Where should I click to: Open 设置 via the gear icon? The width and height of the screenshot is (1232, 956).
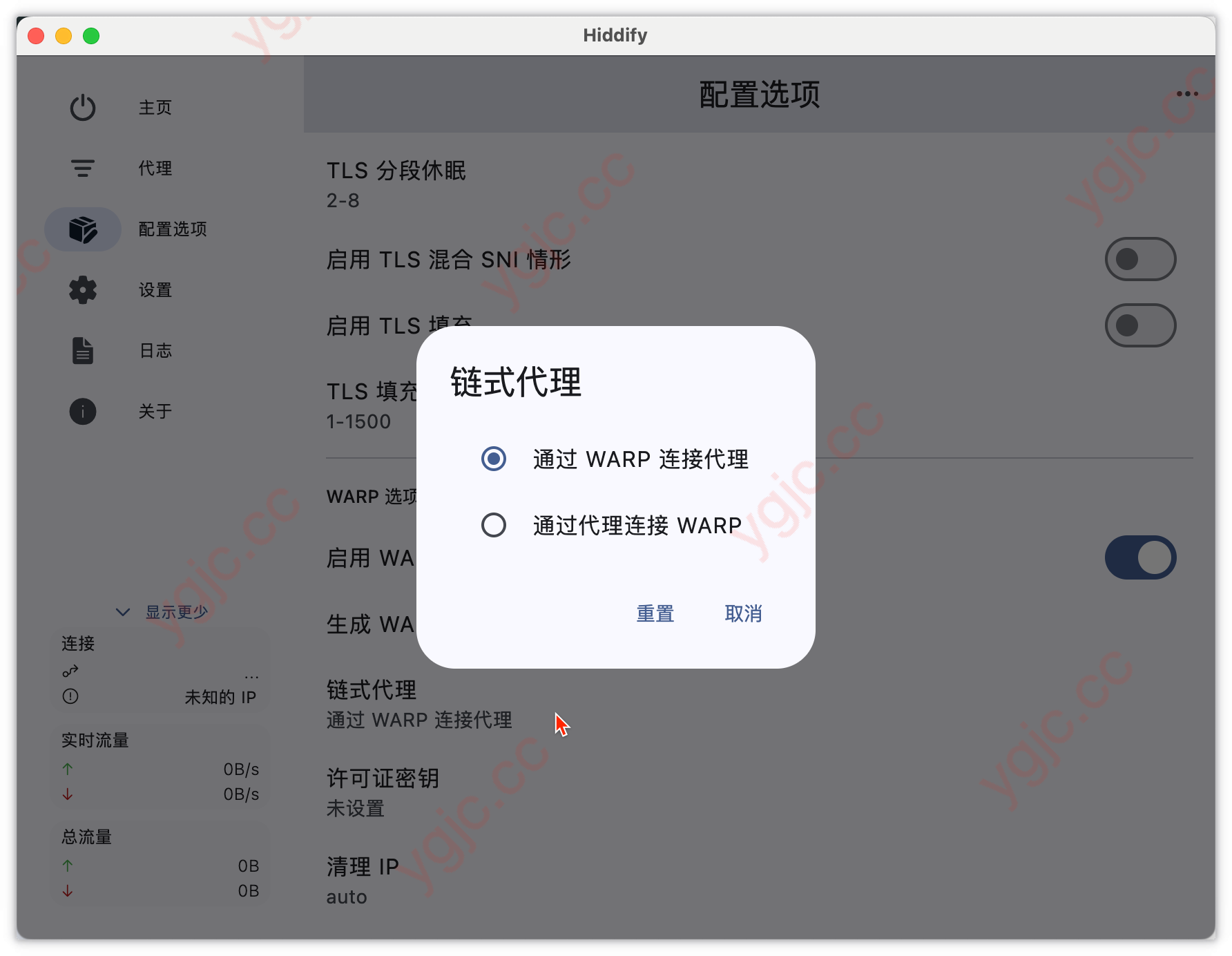click(82, 290)
